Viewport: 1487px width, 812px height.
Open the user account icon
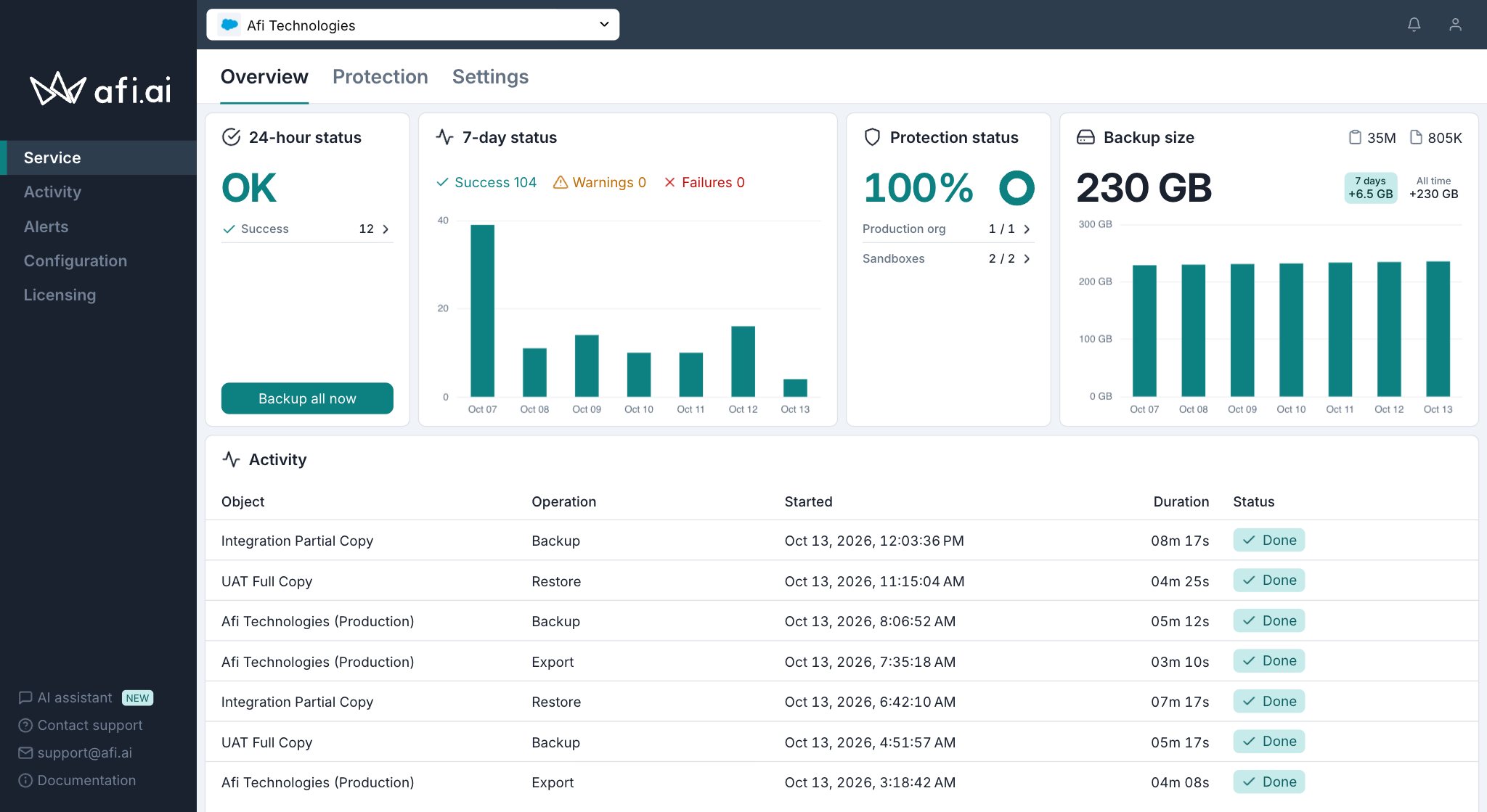[x=1455, y=25]
